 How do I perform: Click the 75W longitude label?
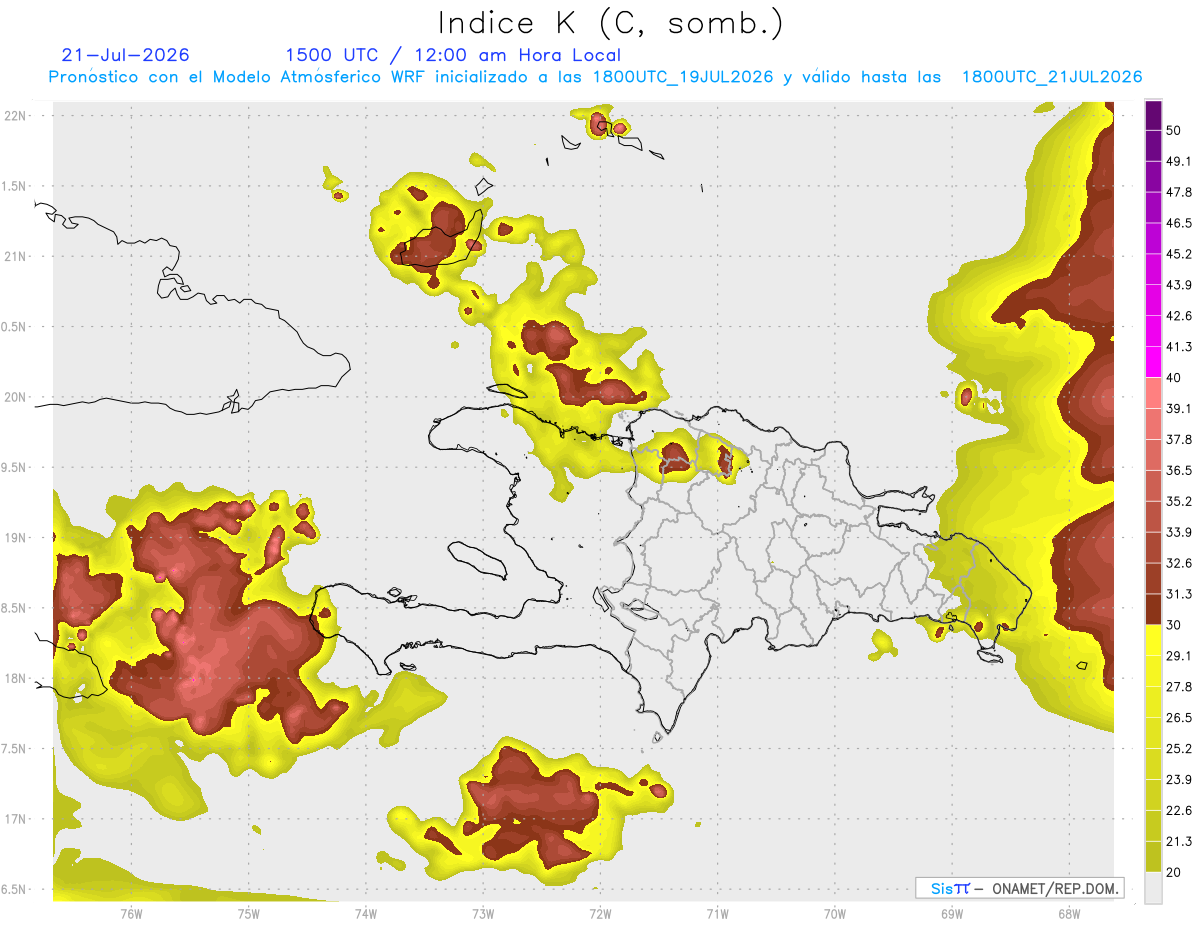[x=248, y=913]
